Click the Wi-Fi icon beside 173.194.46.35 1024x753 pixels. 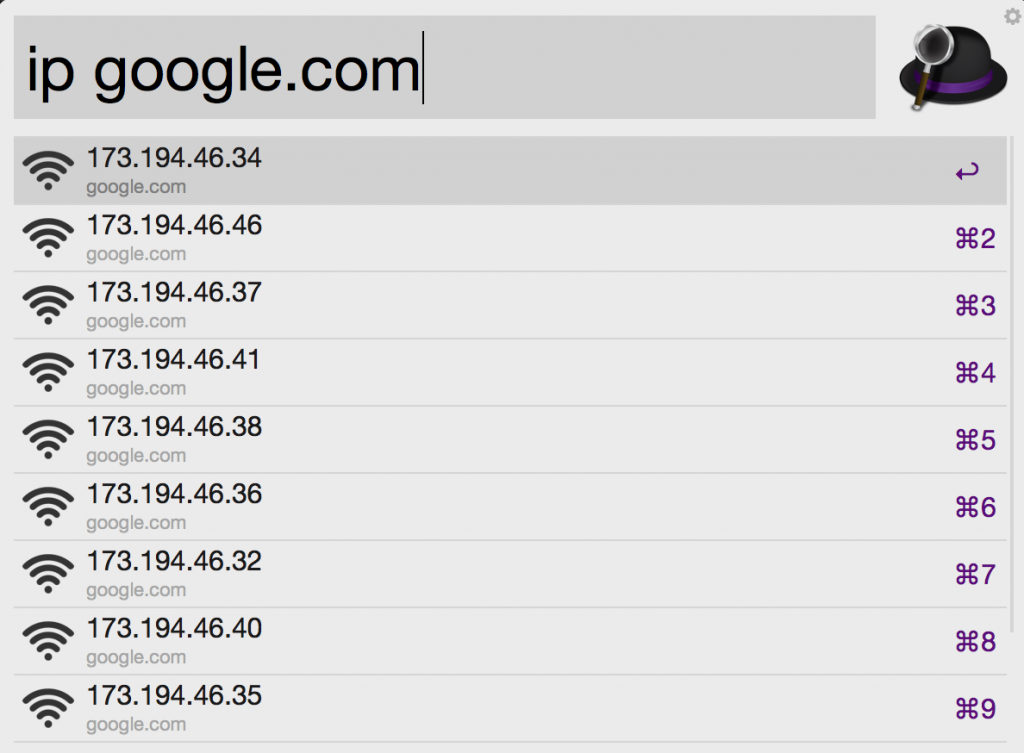click(x=48, y=708)
